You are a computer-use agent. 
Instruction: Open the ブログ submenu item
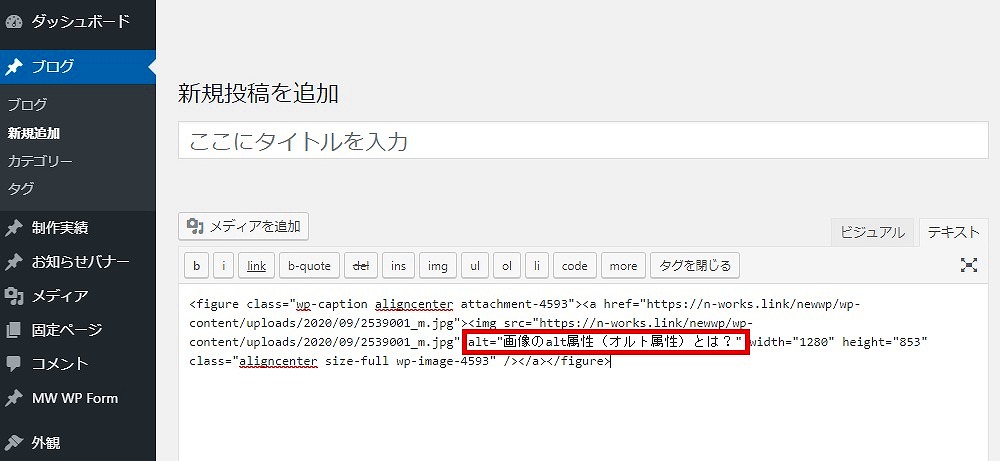click(x=27, y=105)
